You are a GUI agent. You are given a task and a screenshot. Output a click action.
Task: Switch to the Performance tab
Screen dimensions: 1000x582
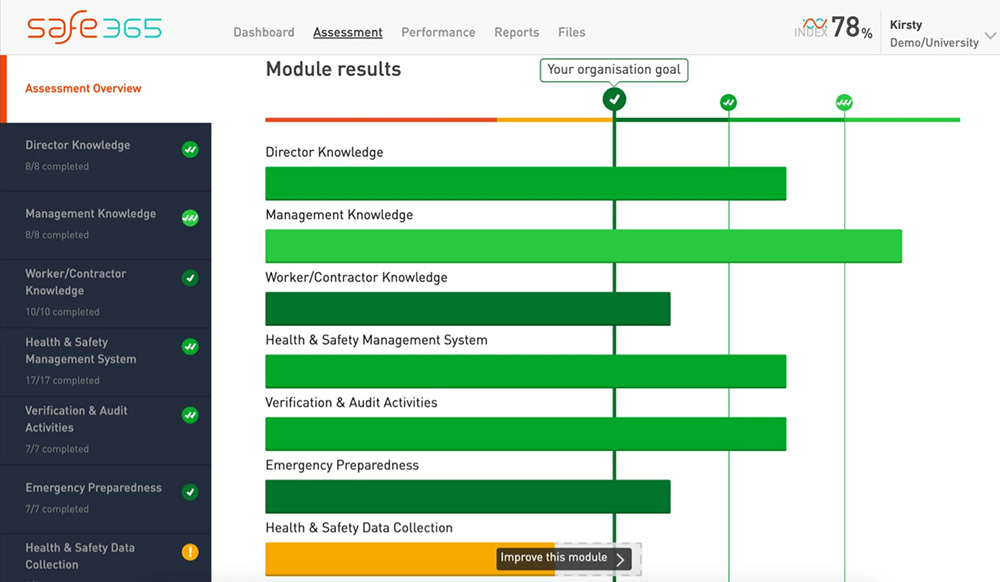click(438, 32)
